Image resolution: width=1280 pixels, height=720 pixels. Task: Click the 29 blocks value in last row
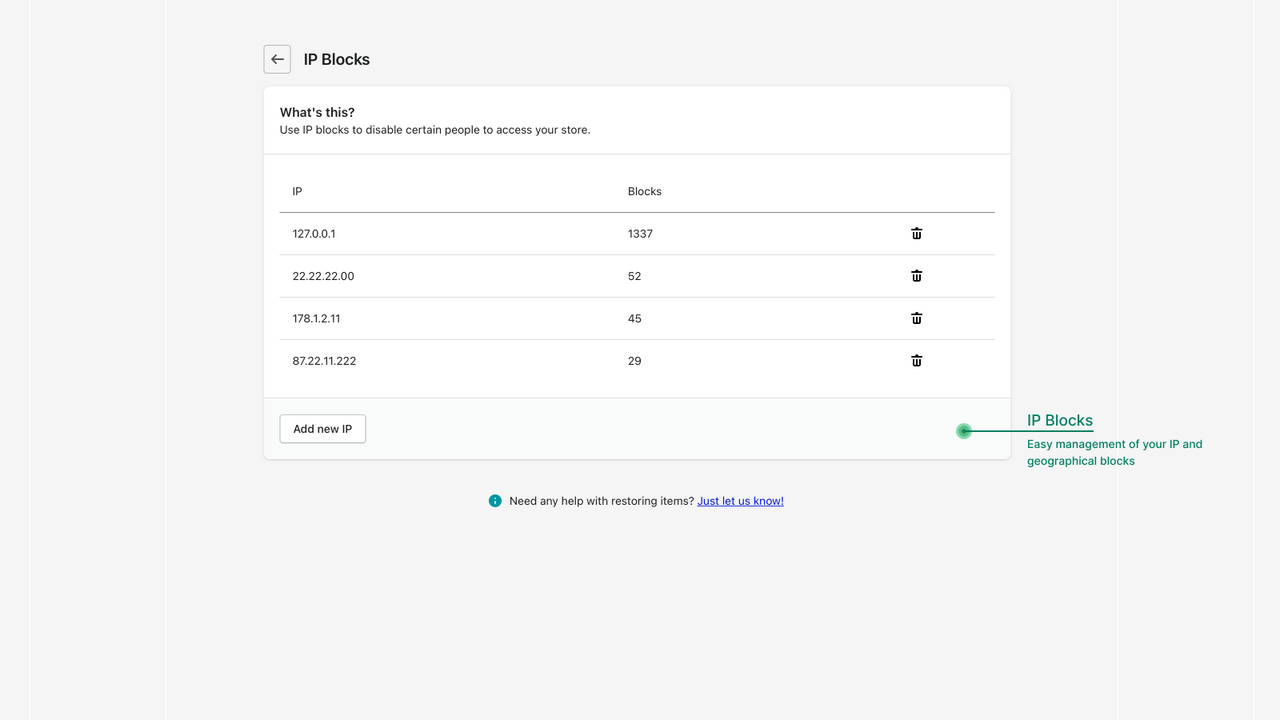pyautogui.click(x=634, y=360)
